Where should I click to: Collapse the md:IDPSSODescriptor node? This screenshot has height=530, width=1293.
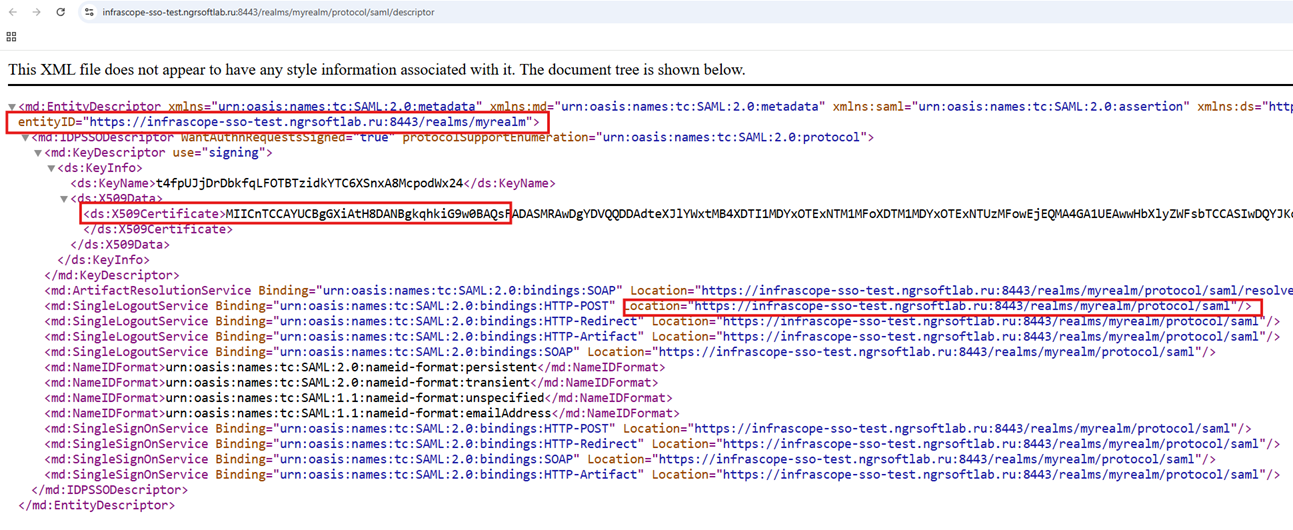(26, 138)
